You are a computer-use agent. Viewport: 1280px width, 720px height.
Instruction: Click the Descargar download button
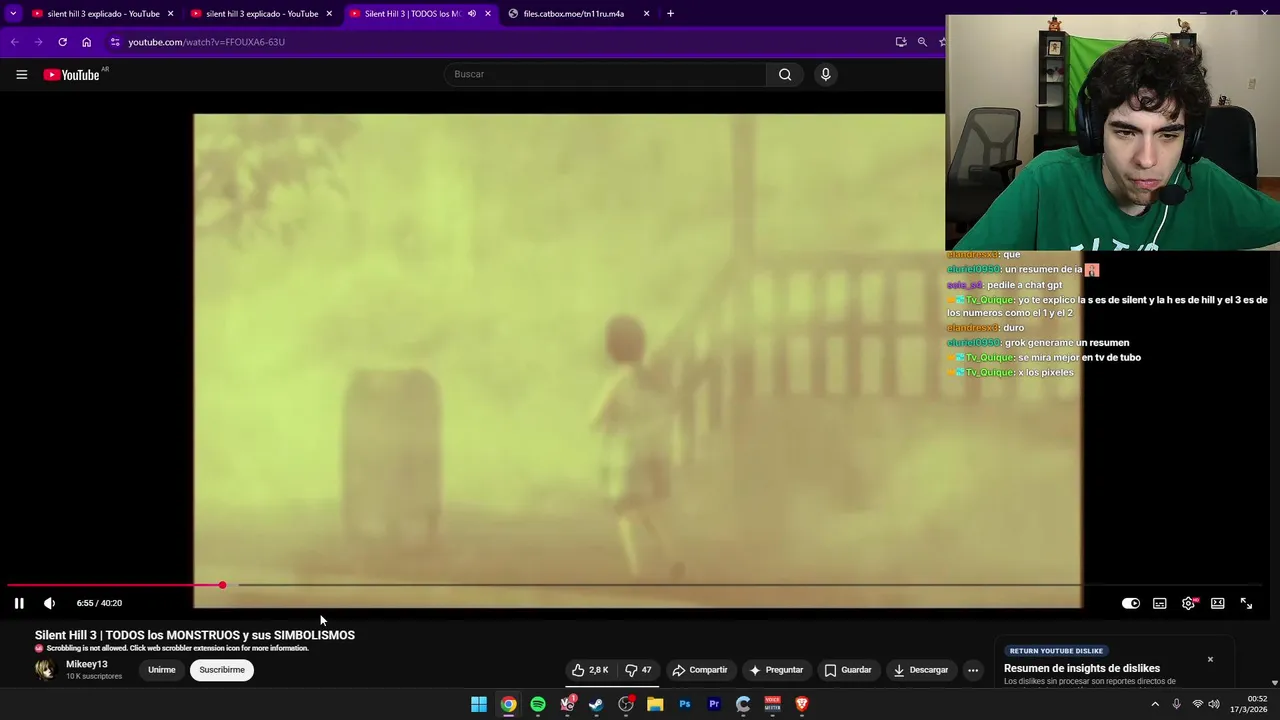point(920,670)
